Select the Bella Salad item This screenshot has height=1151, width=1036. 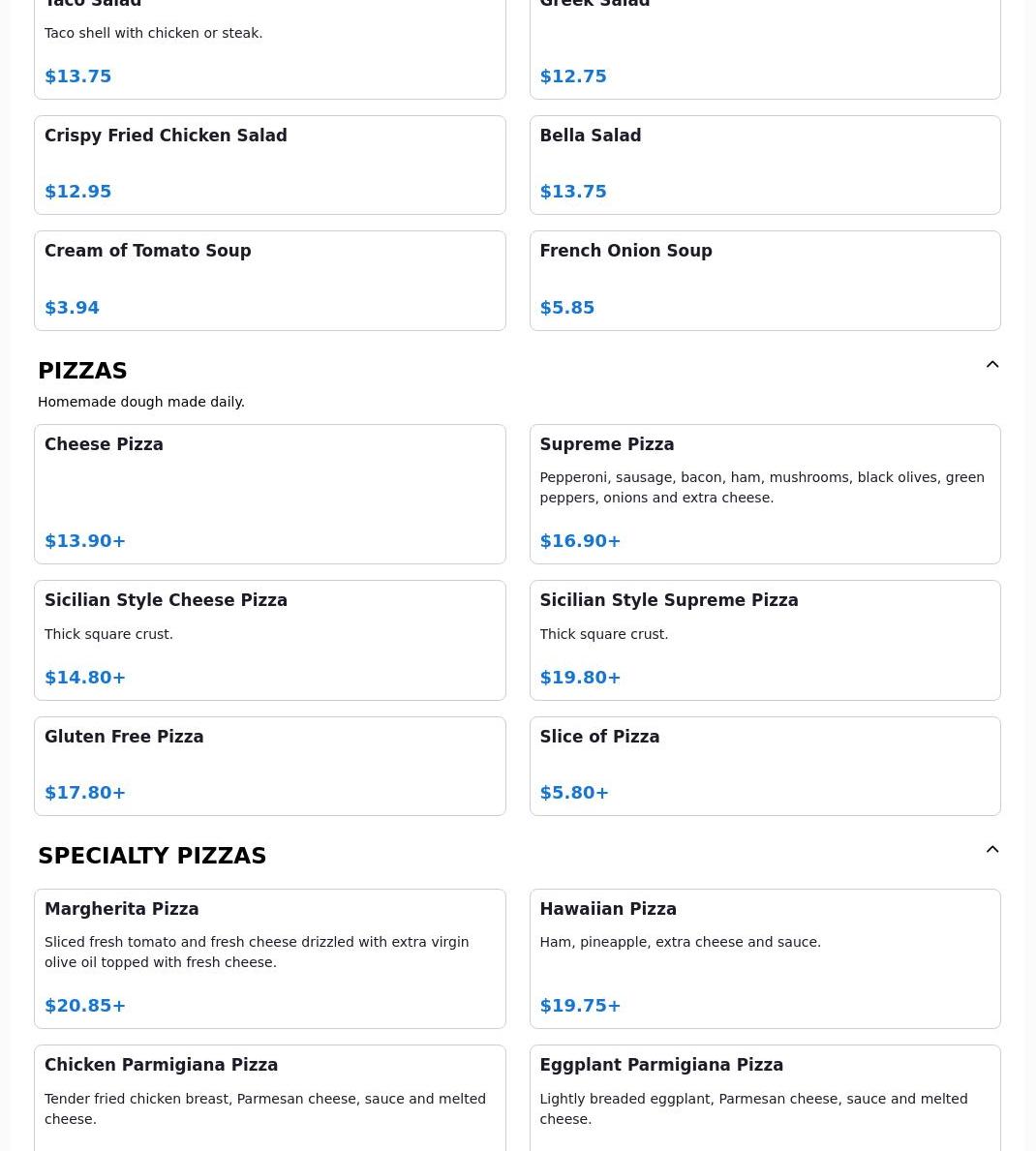[764, 165]
